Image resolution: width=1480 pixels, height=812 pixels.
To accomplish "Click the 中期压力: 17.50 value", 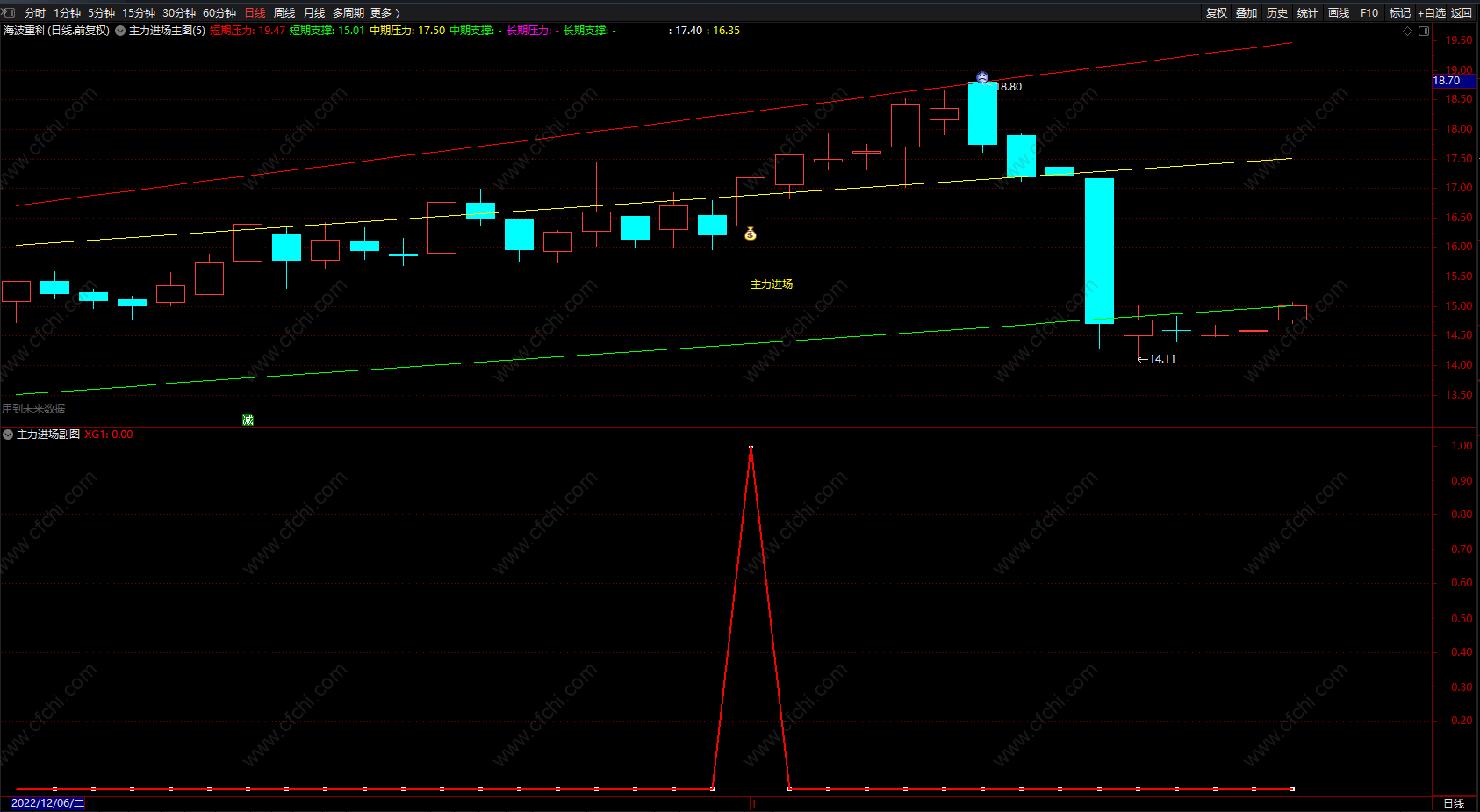I will [x=407, y=31].
